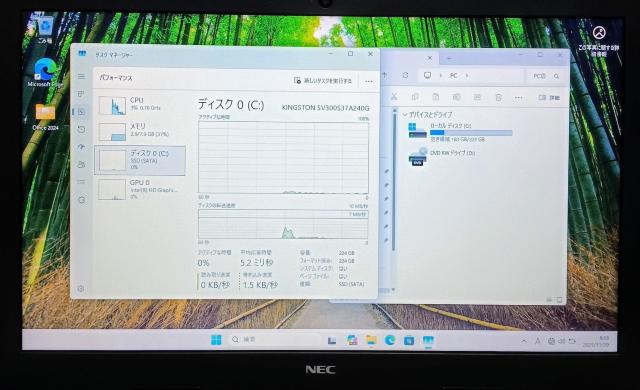
Task: Select ローカル ディスク (C:) drive
Action: (460, 132)
